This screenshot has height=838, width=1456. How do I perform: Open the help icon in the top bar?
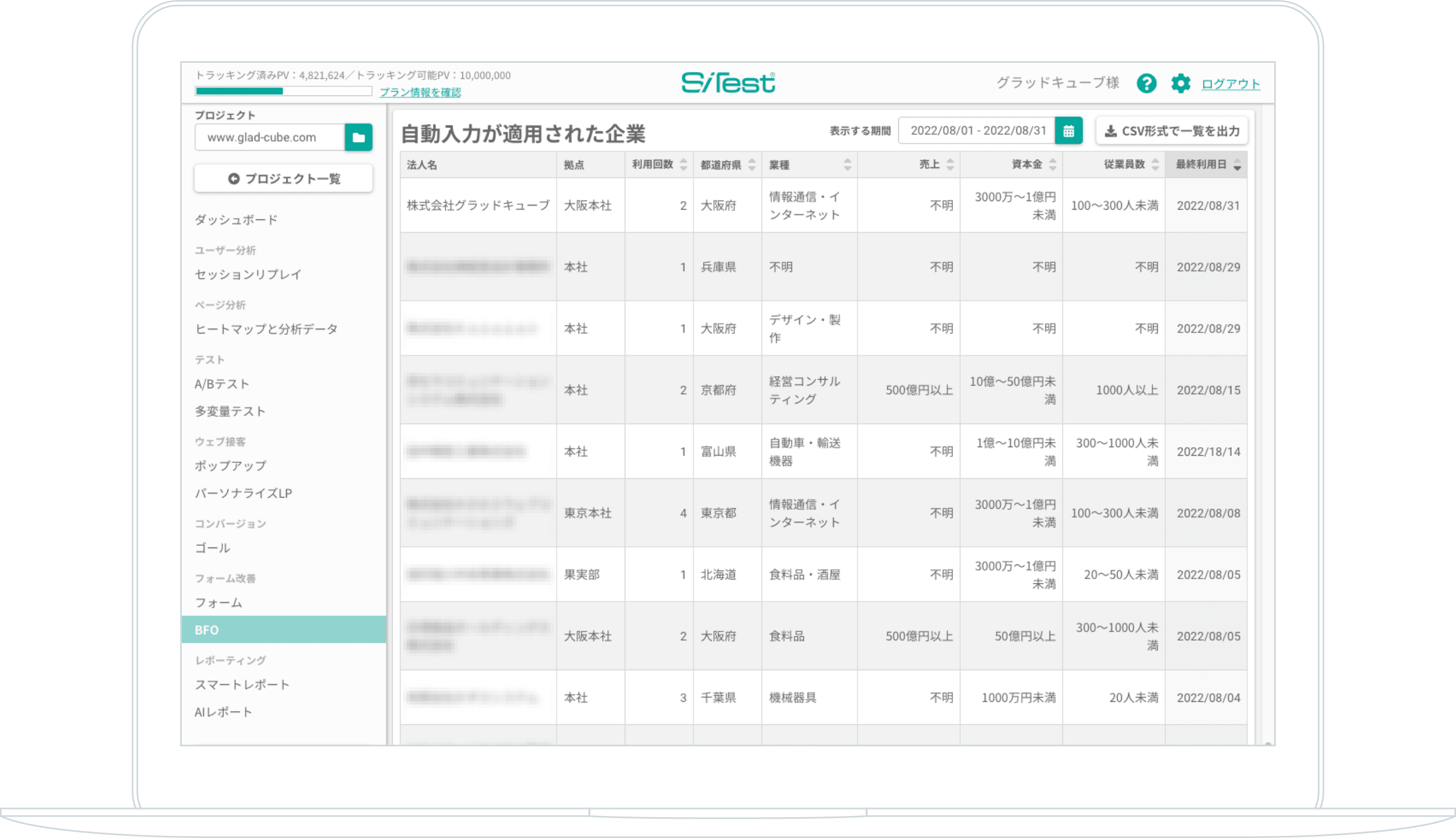[x=1148, y=84]
